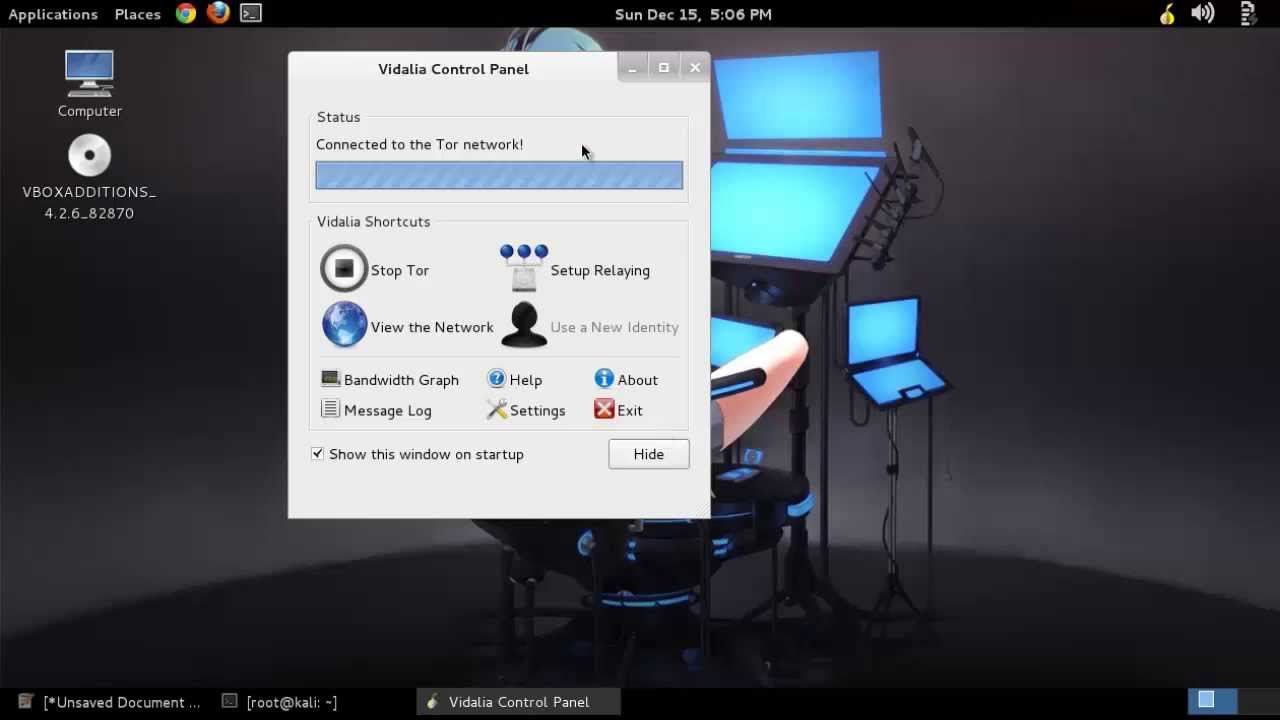Open the Bandwidth Graph icon
Image resolution: width=1280 pixels, height=720 pixels.
coord(330,379)
